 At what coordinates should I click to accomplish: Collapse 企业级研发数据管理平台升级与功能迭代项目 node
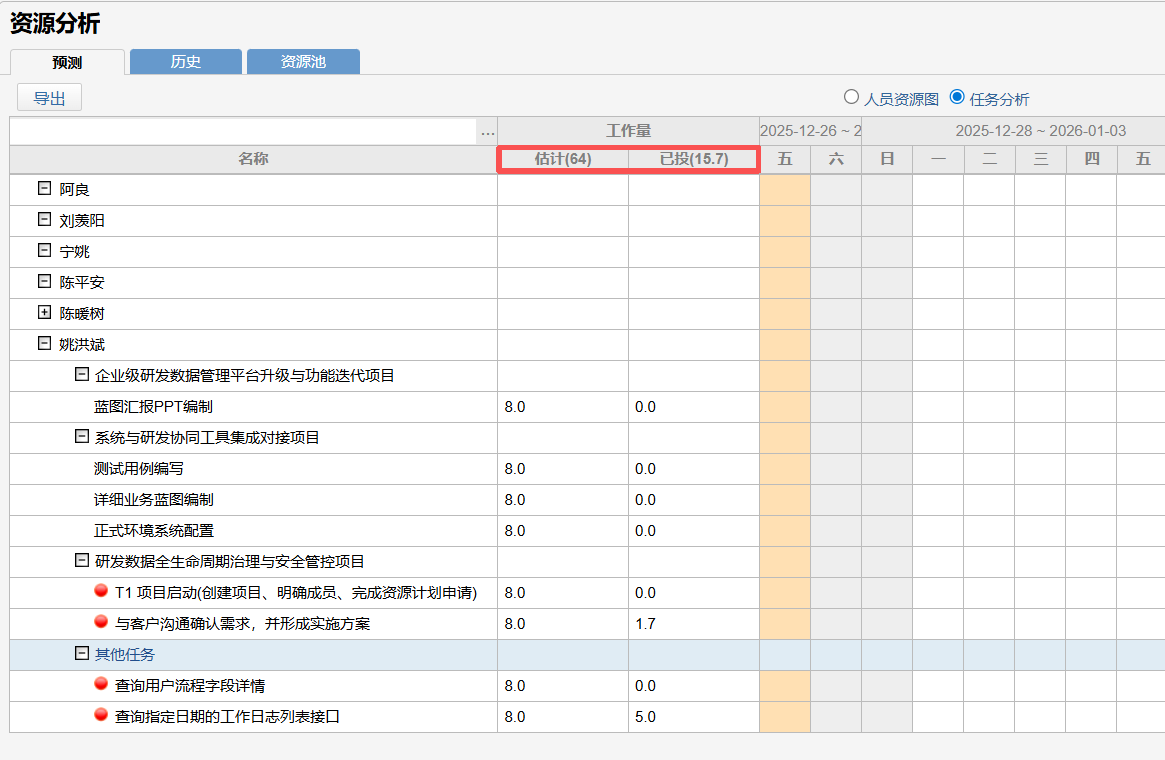[82, 374]
